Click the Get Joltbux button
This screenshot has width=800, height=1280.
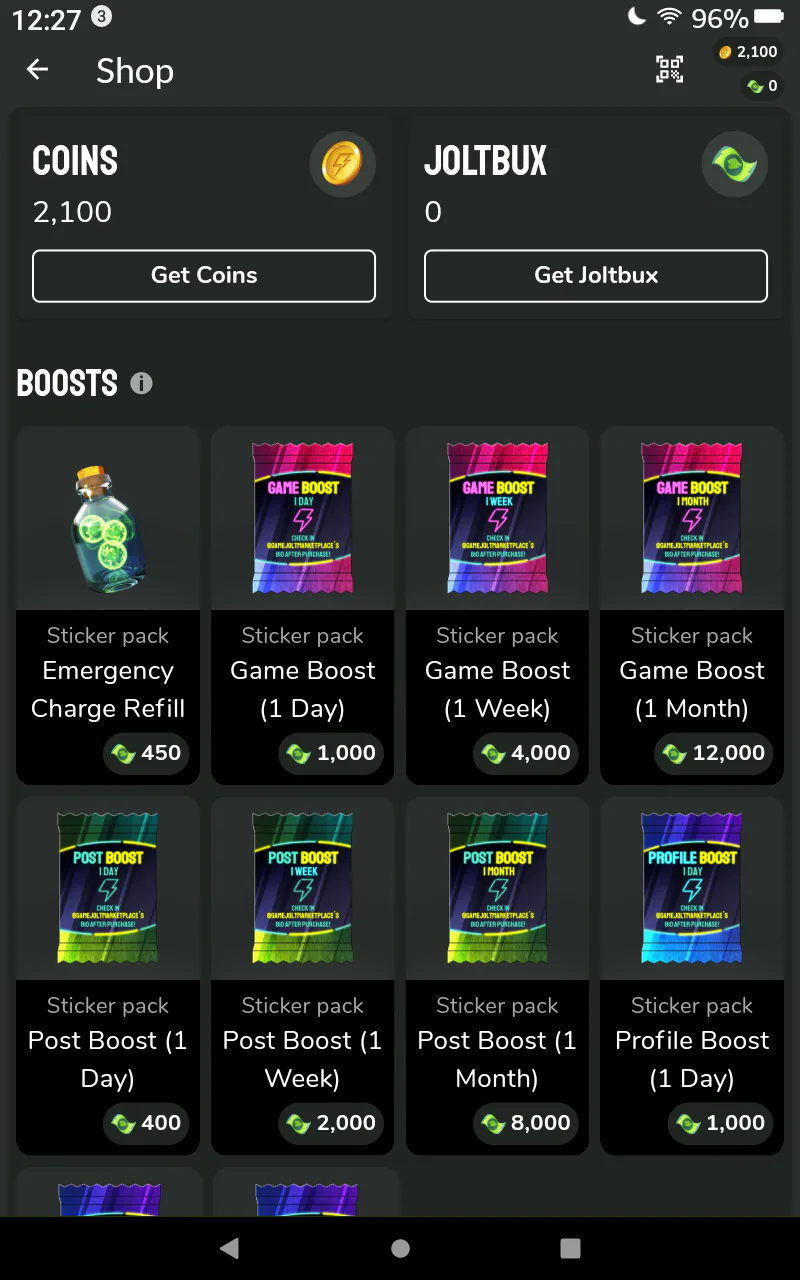point(596,276)
